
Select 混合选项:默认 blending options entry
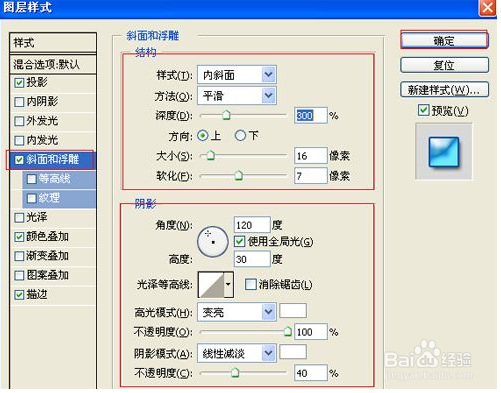53,64
